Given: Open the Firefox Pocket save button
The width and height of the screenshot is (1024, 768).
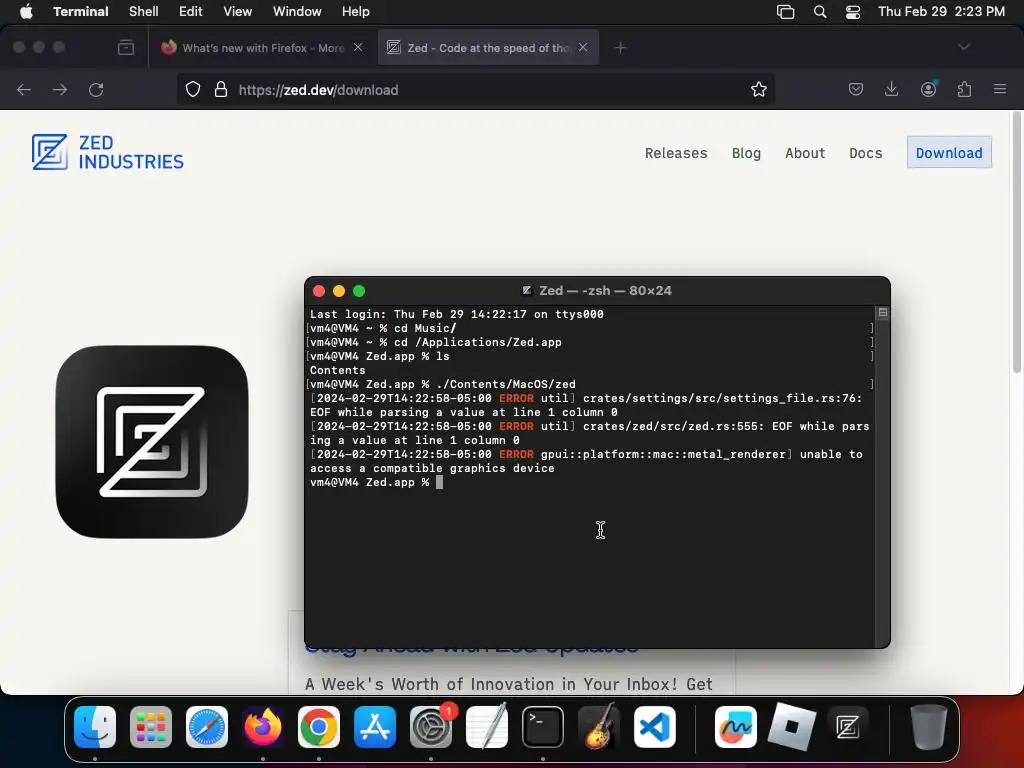Looking at the screenshot, I should tap(856, 89).
